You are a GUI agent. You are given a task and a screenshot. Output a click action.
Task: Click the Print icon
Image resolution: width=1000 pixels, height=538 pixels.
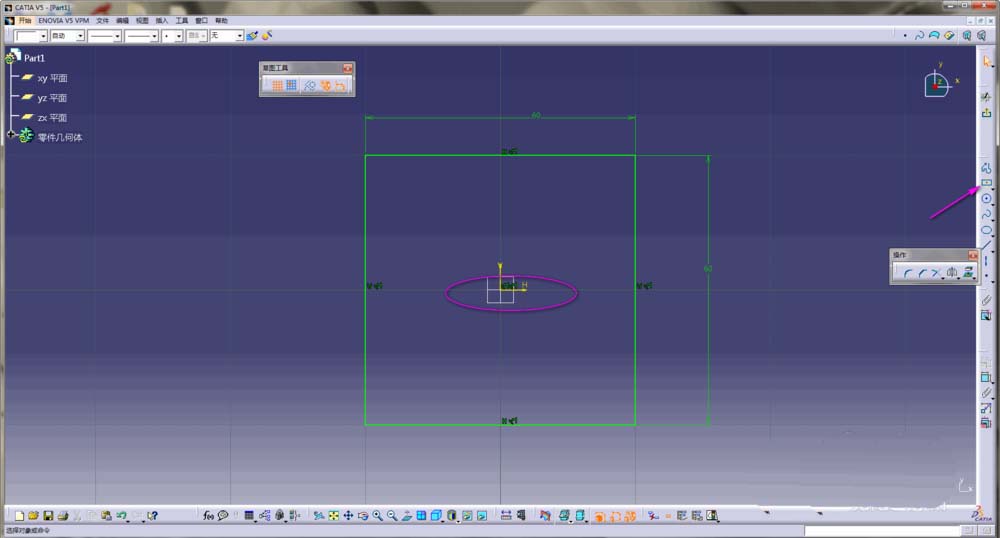pyautogui.click(x=62, y=516)
